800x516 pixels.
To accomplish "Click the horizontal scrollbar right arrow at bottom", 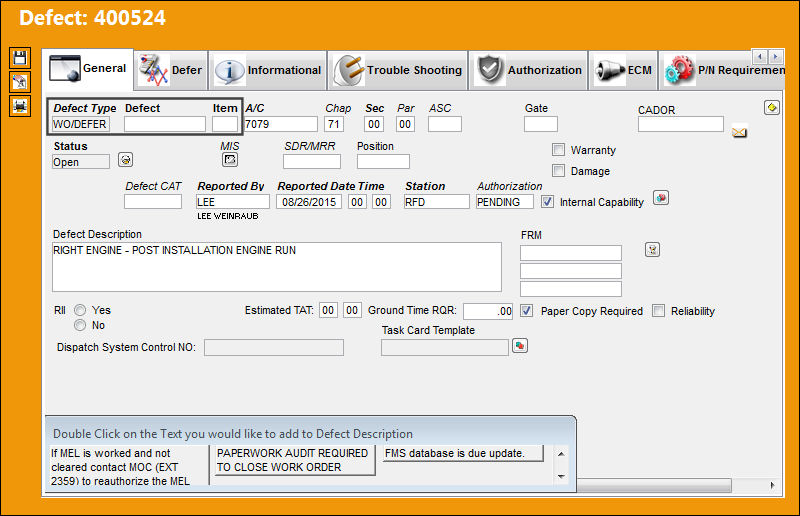I will point(772,485).
